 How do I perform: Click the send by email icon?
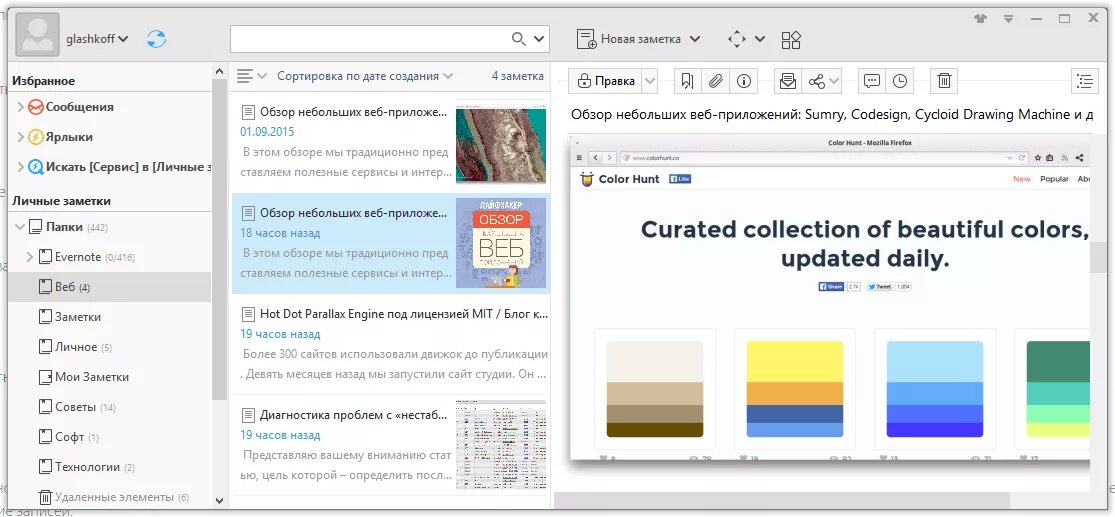[787, 81]
